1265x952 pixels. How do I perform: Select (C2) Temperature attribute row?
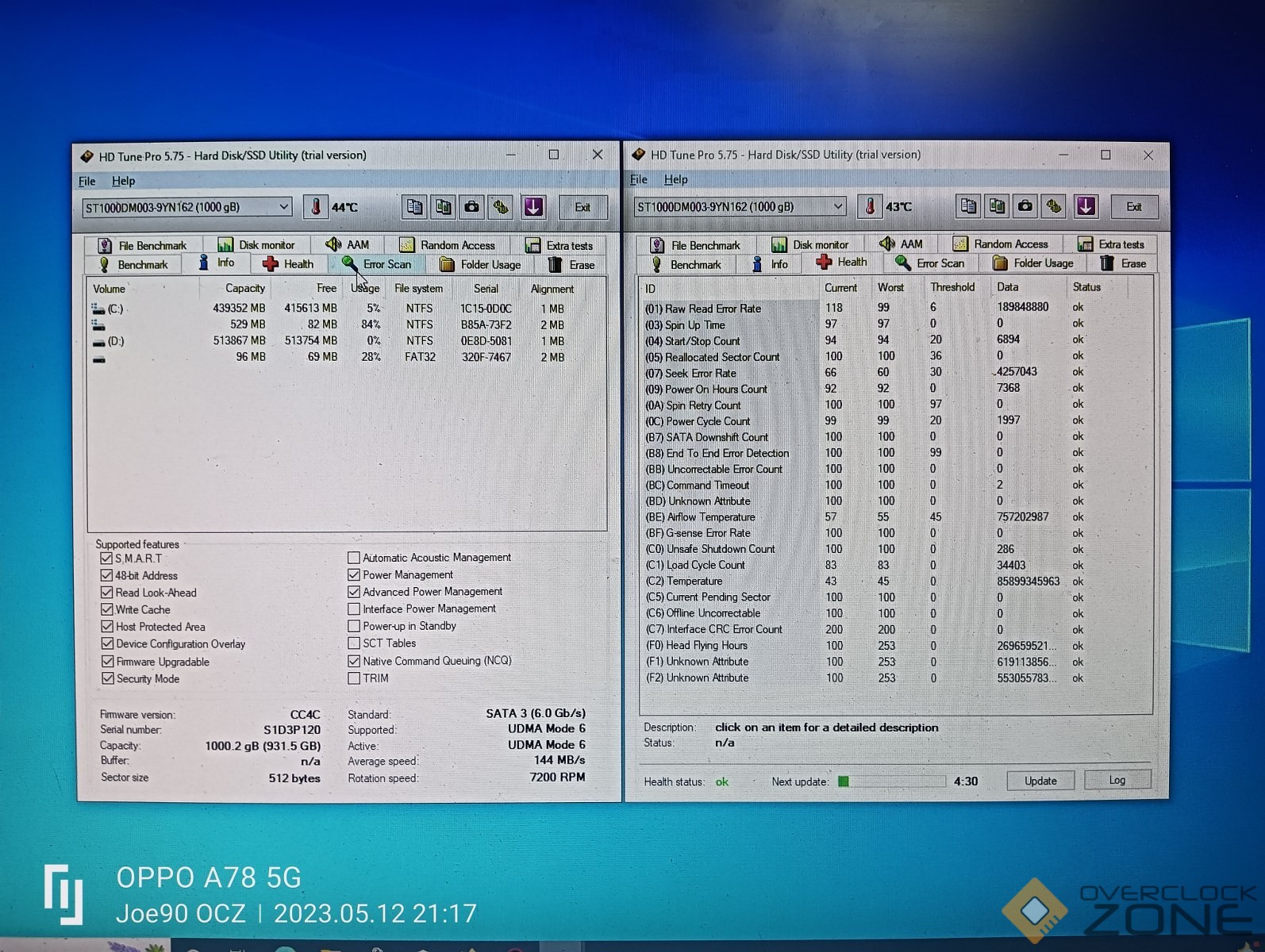[x=895, y=581]
